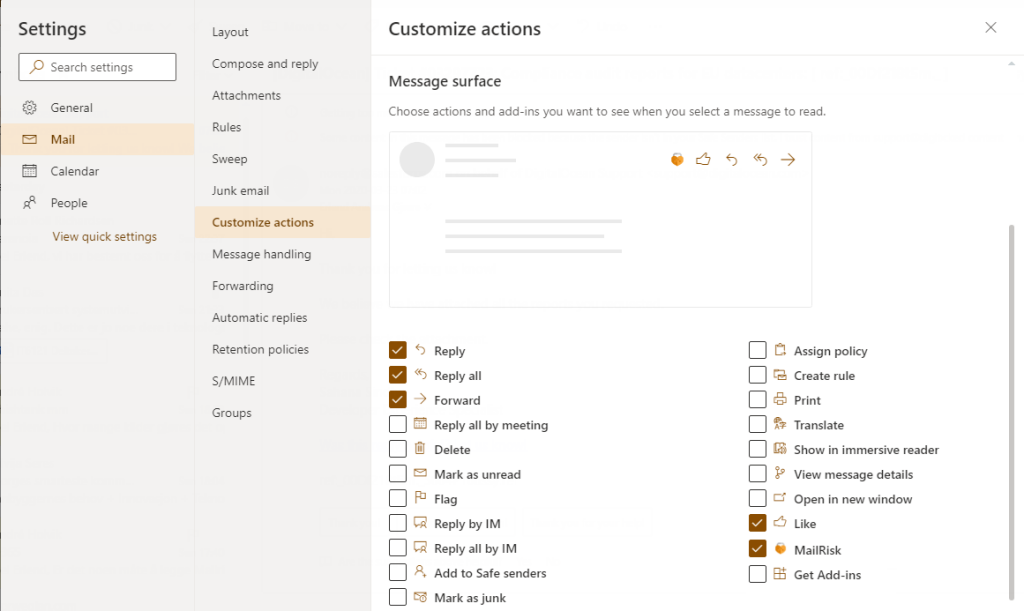This screenshot has height=611, width=1024.
Task: Click the Reply arrow icon in preview
Action: coord(731,160)
